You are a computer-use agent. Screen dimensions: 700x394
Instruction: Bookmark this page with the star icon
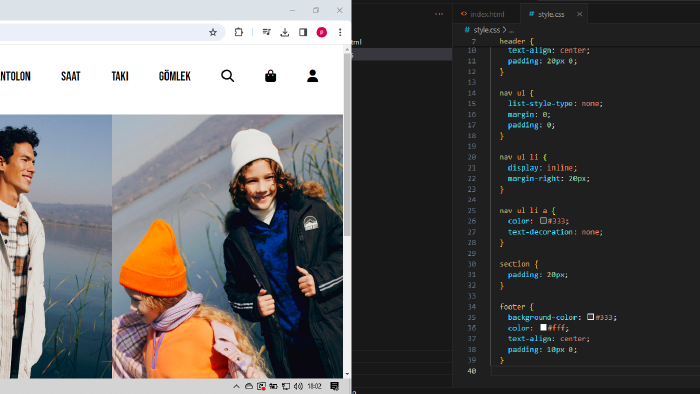coord(213,32)
